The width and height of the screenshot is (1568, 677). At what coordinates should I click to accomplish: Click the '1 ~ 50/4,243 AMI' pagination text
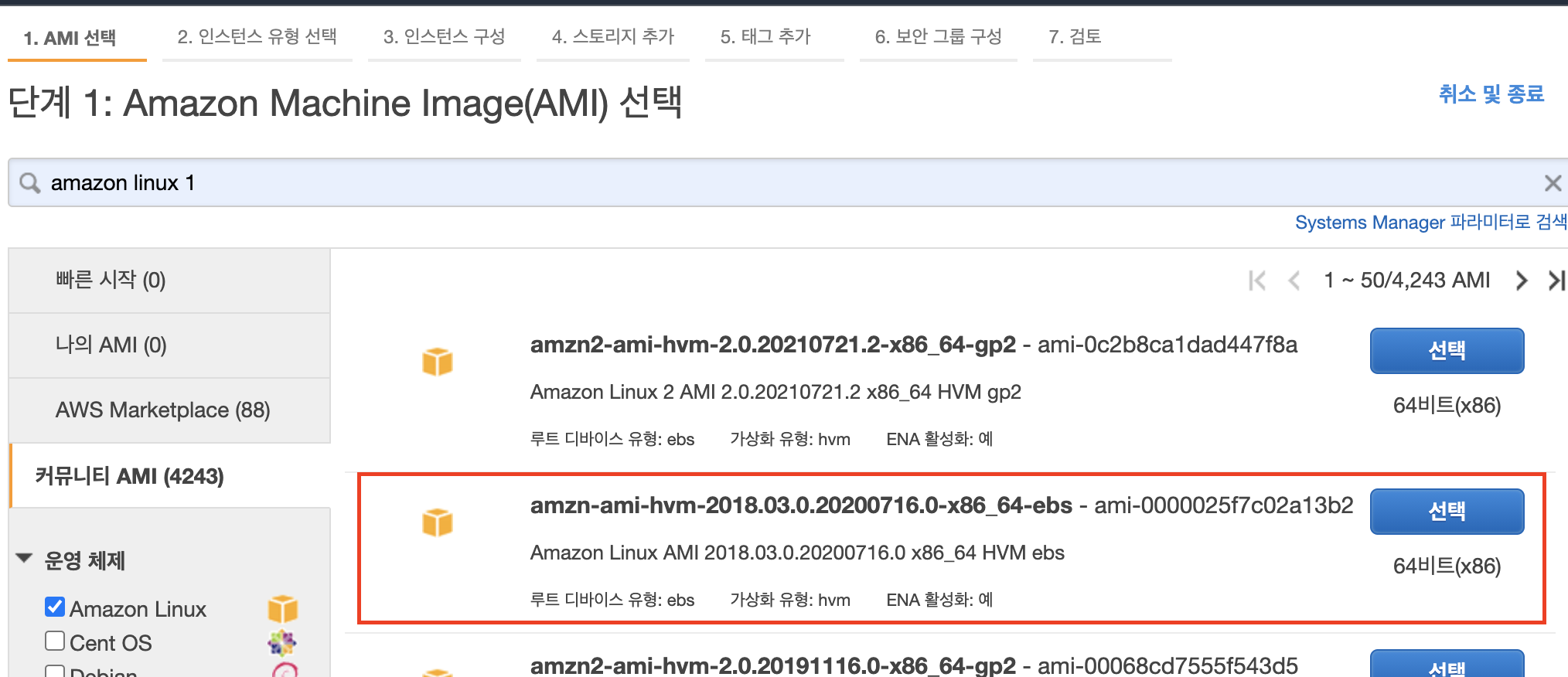[x=1407, y=281]
